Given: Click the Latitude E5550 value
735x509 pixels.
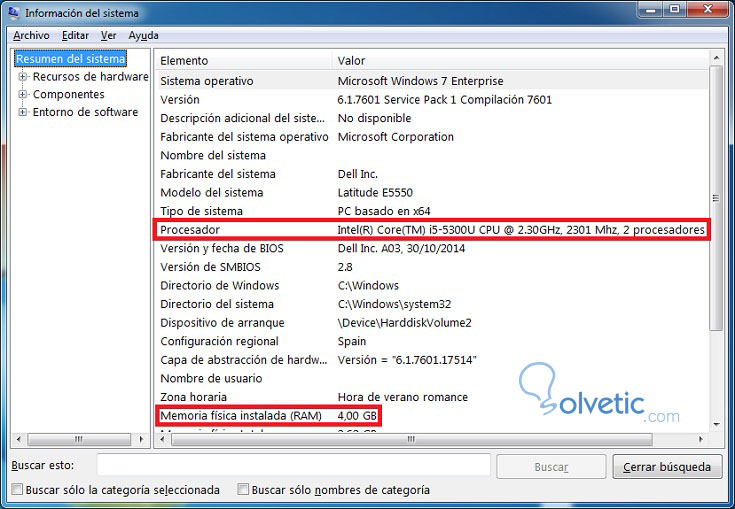Looking at the screenshot, I should pyautogui.click(x=375, y=193).
